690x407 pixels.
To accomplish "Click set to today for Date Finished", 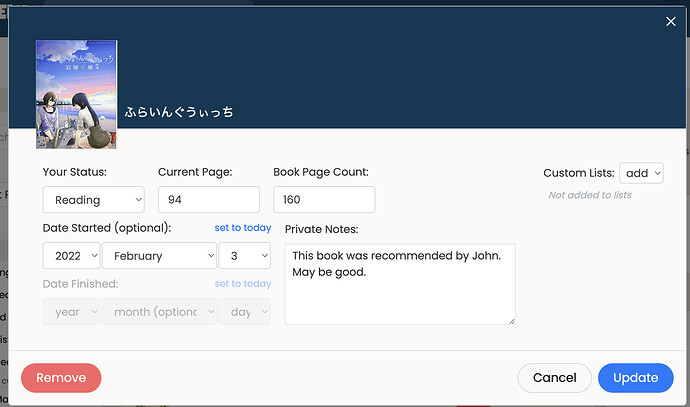I will (x=243, y=284).
